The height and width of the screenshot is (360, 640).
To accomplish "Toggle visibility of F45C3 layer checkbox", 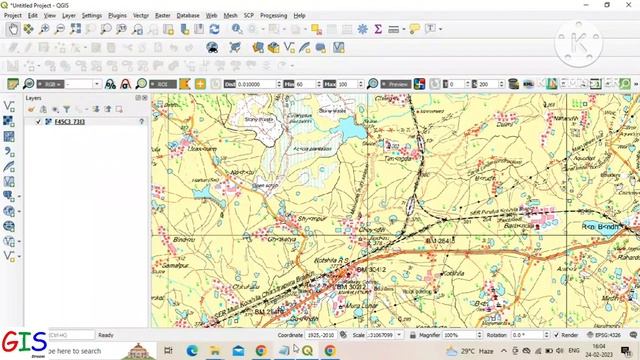I will (38, 122).
